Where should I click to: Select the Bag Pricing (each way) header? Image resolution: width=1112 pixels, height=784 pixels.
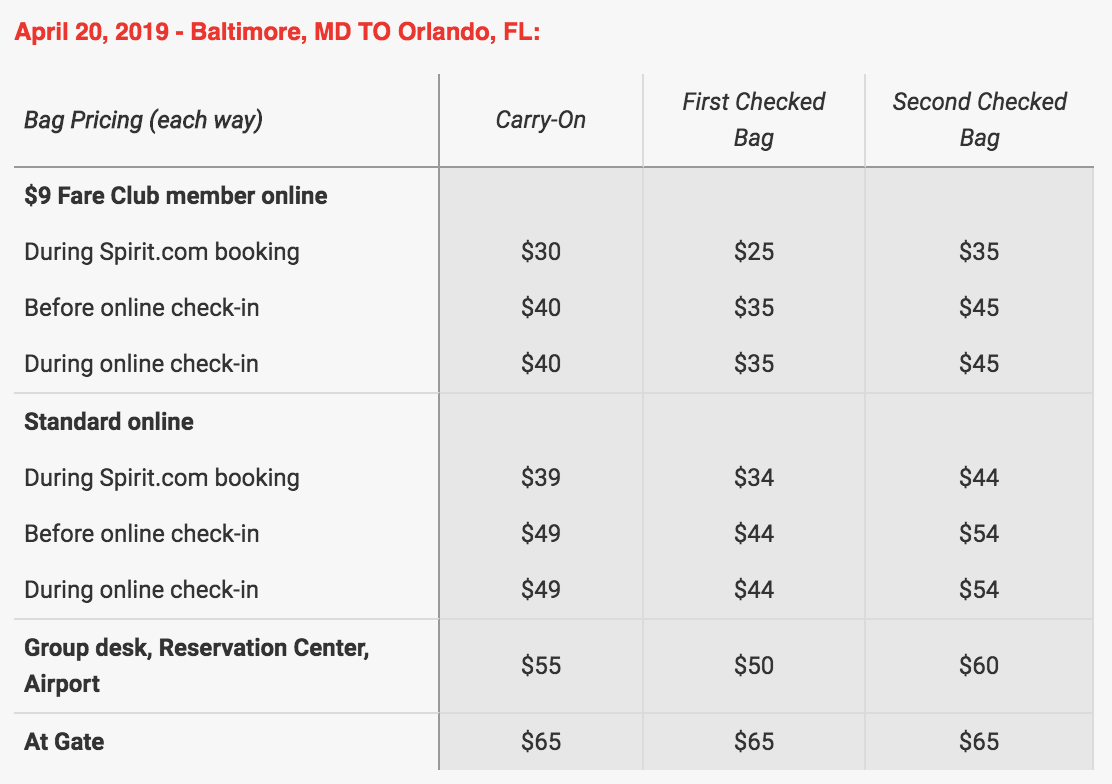coord(143,120)
